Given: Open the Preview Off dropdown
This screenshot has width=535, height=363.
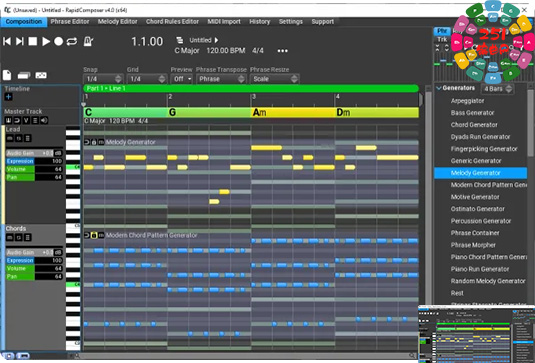Looking at the screenshot, I should (x=182, y=79).
